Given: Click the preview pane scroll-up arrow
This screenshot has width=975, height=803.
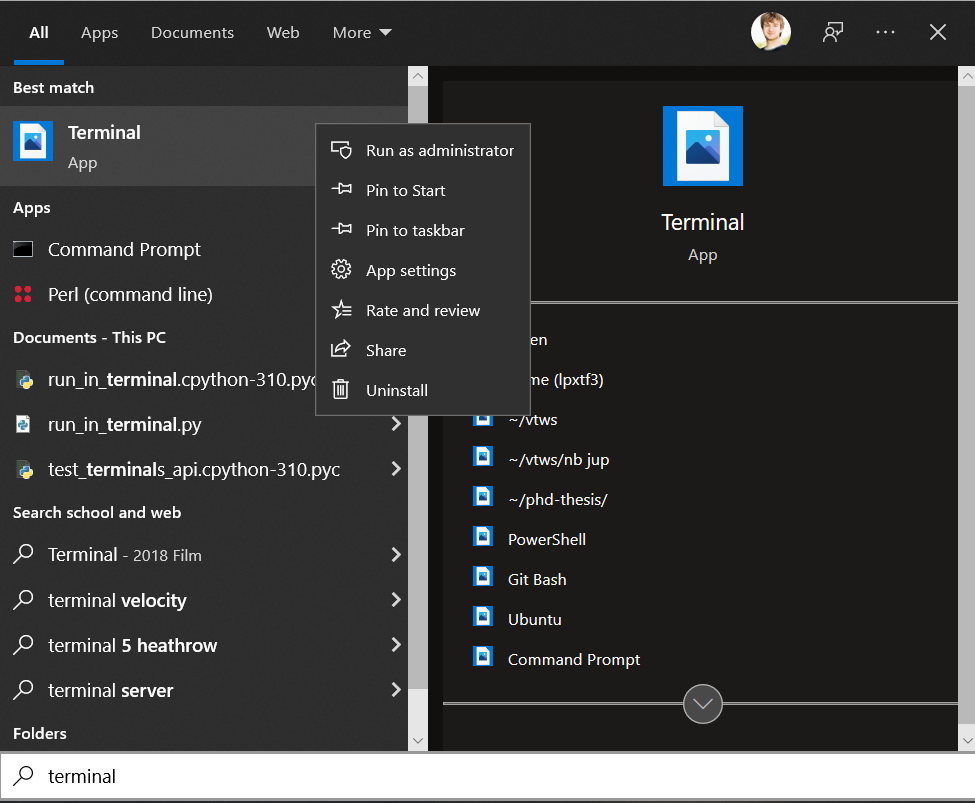Looking at the screenshot, I should point(966,77).
